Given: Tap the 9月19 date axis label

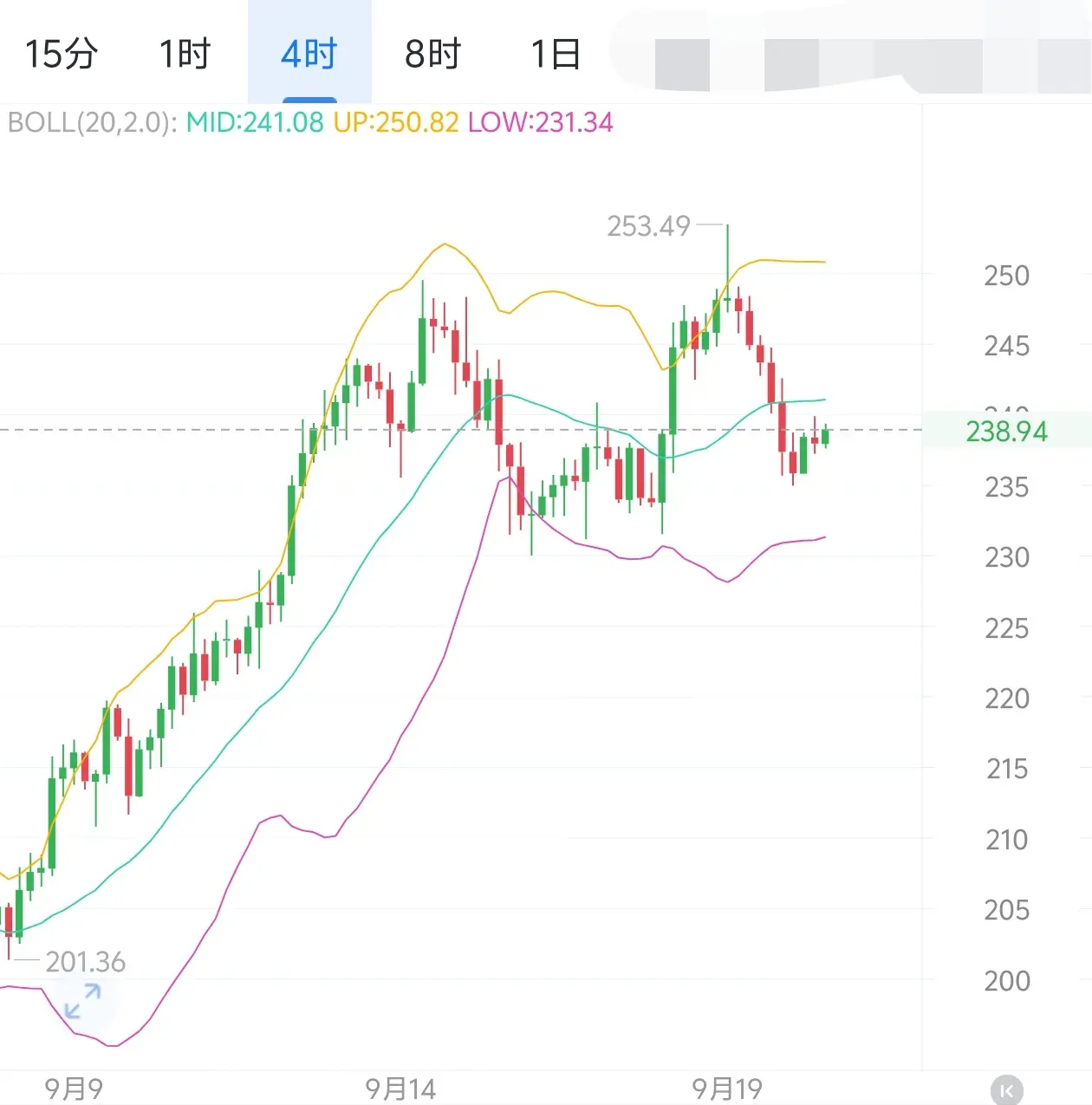Looking at the screenshot, I should pyautogui.click(x=726, y=1089).
